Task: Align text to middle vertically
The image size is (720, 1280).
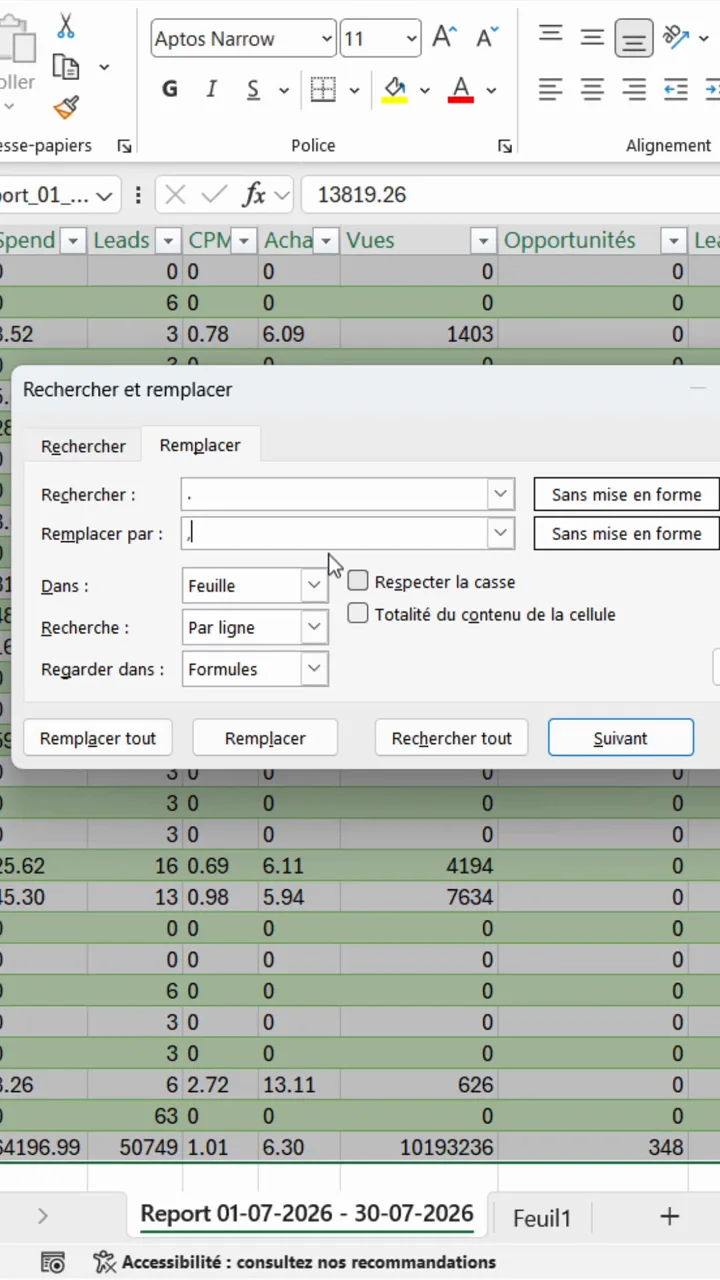Action: (592, 38)
